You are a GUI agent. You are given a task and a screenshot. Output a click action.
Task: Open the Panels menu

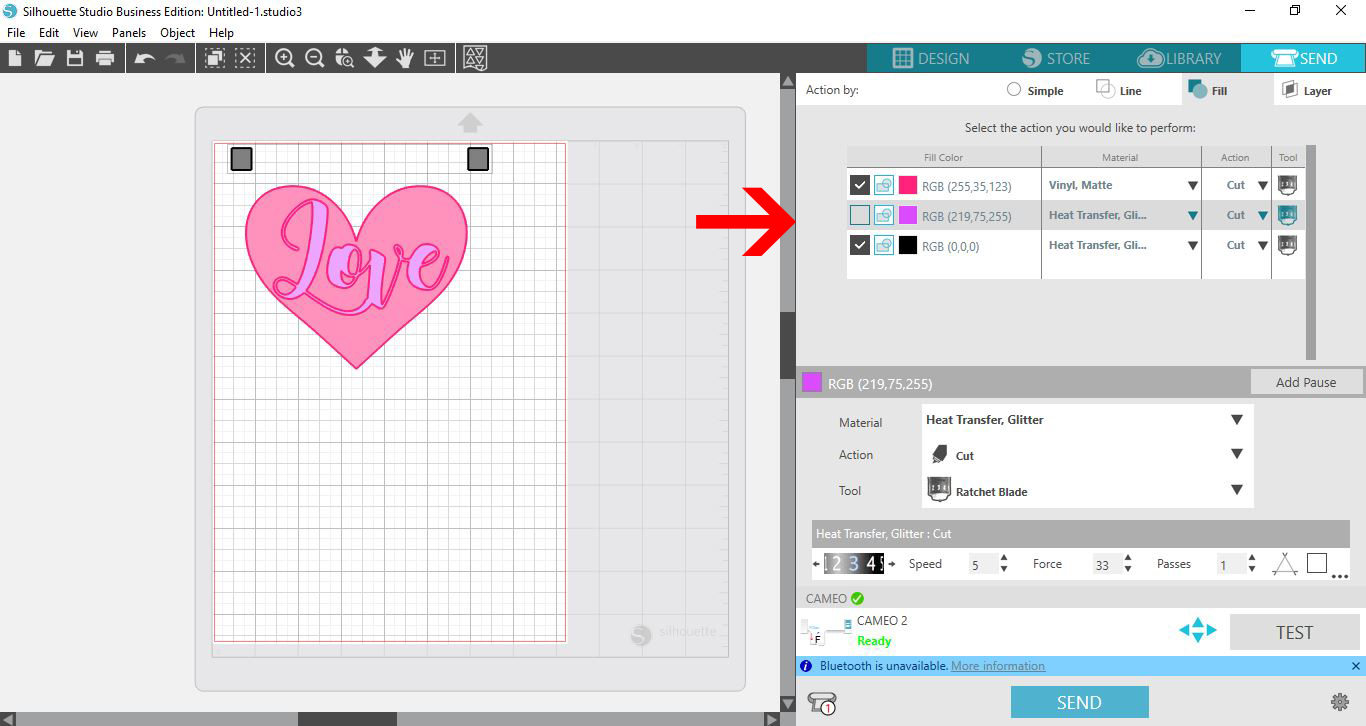click(129, 33)
